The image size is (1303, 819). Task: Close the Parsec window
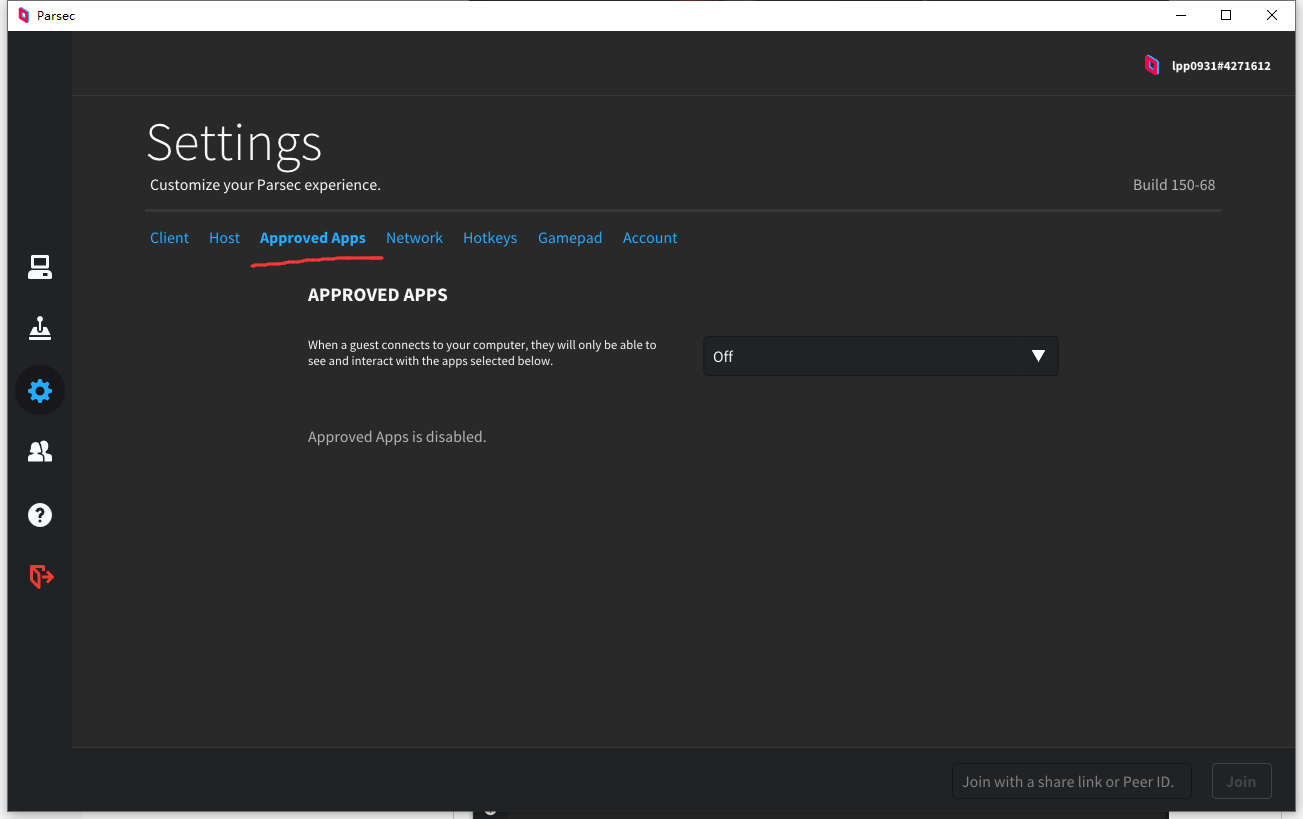pos(1272,15)
